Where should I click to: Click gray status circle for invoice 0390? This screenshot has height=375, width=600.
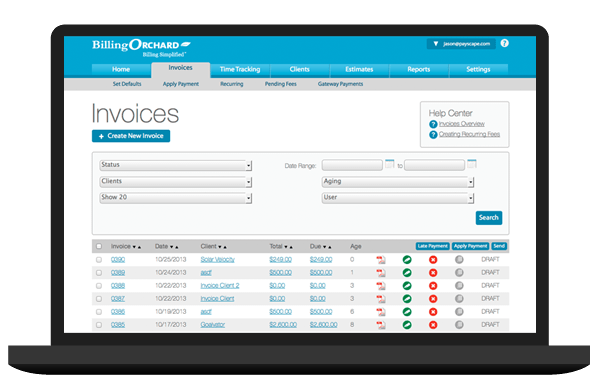[459, 260]
